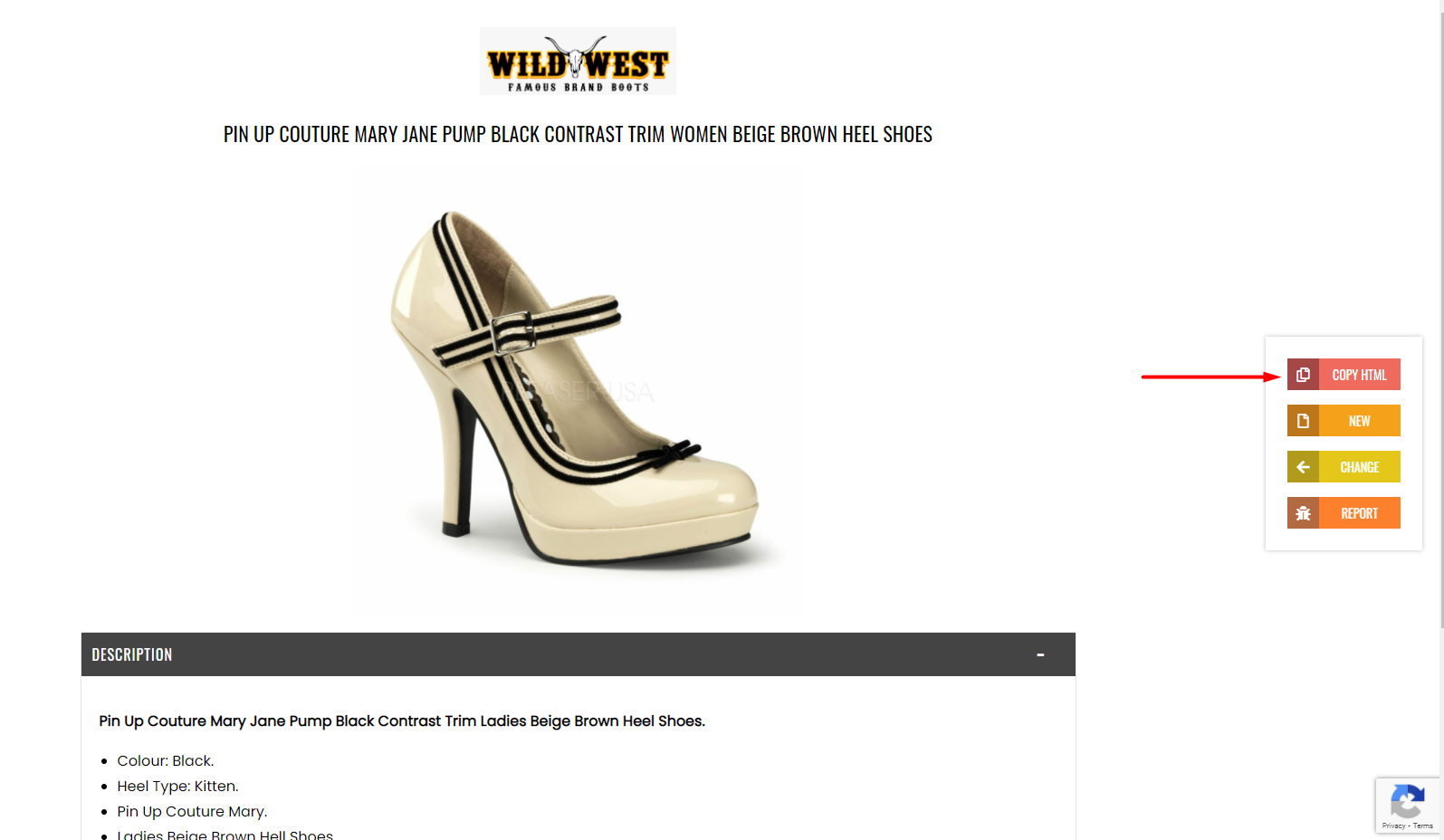
Task: Click the bold description summary sentence
Action: (402, 721)
